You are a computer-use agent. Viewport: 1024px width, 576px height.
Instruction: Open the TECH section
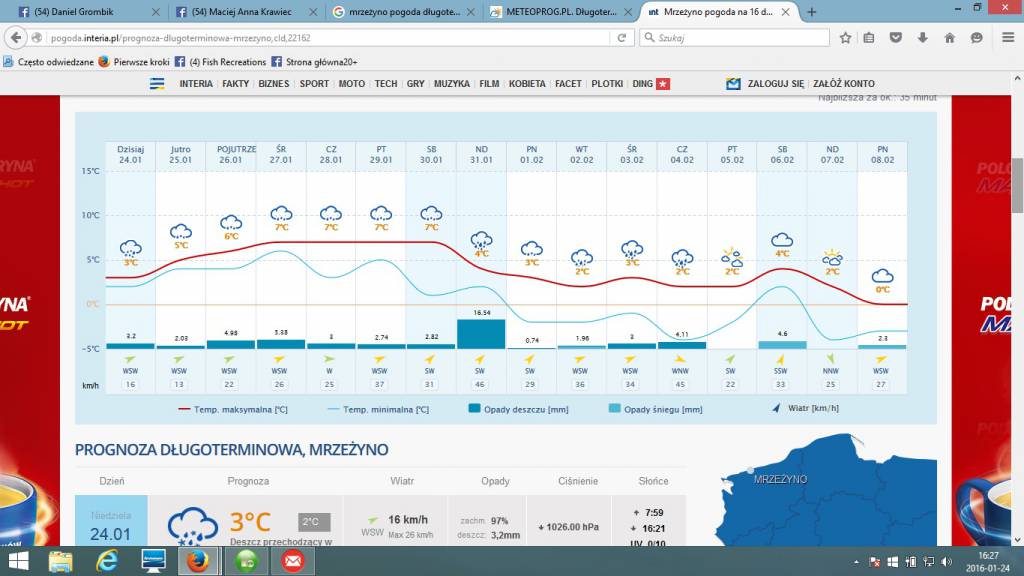pos(385,84)
